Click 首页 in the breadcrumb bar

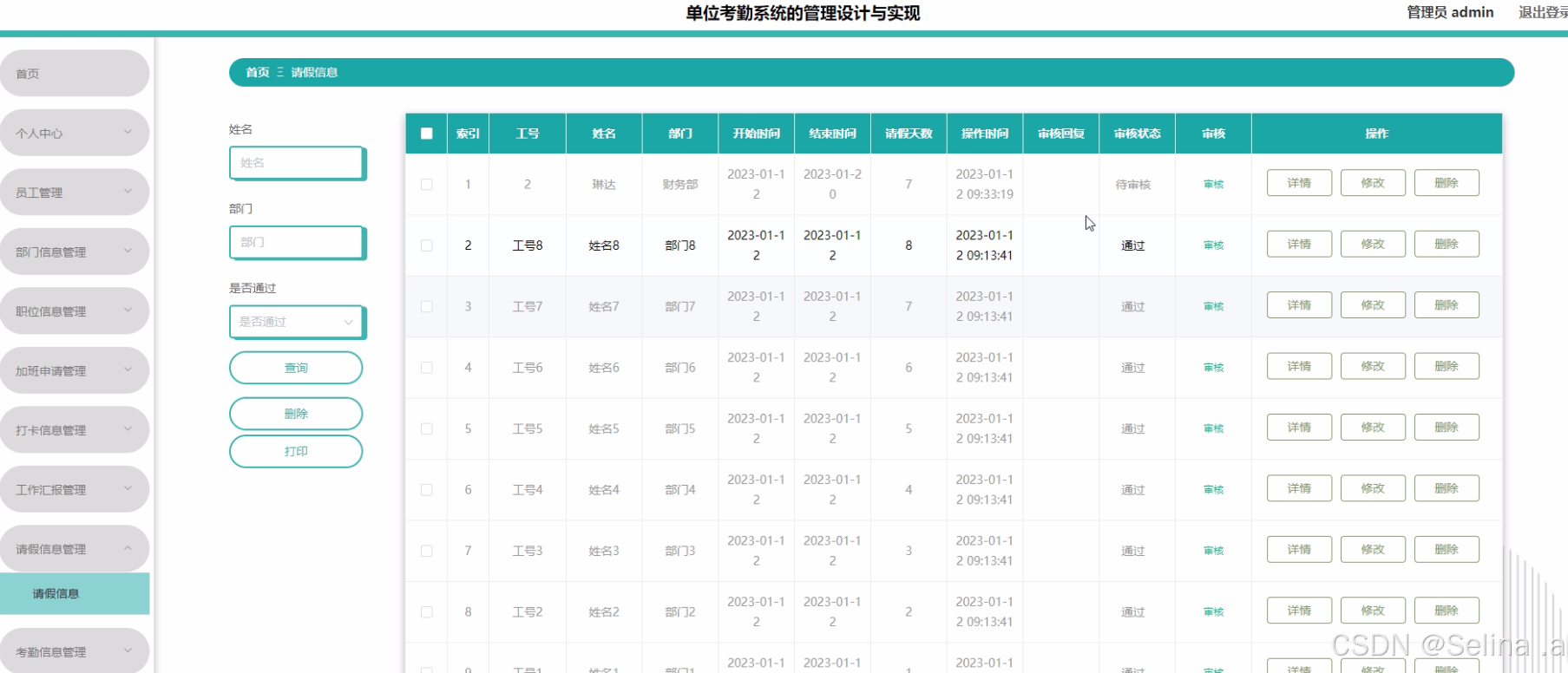[x=258, y=72]
